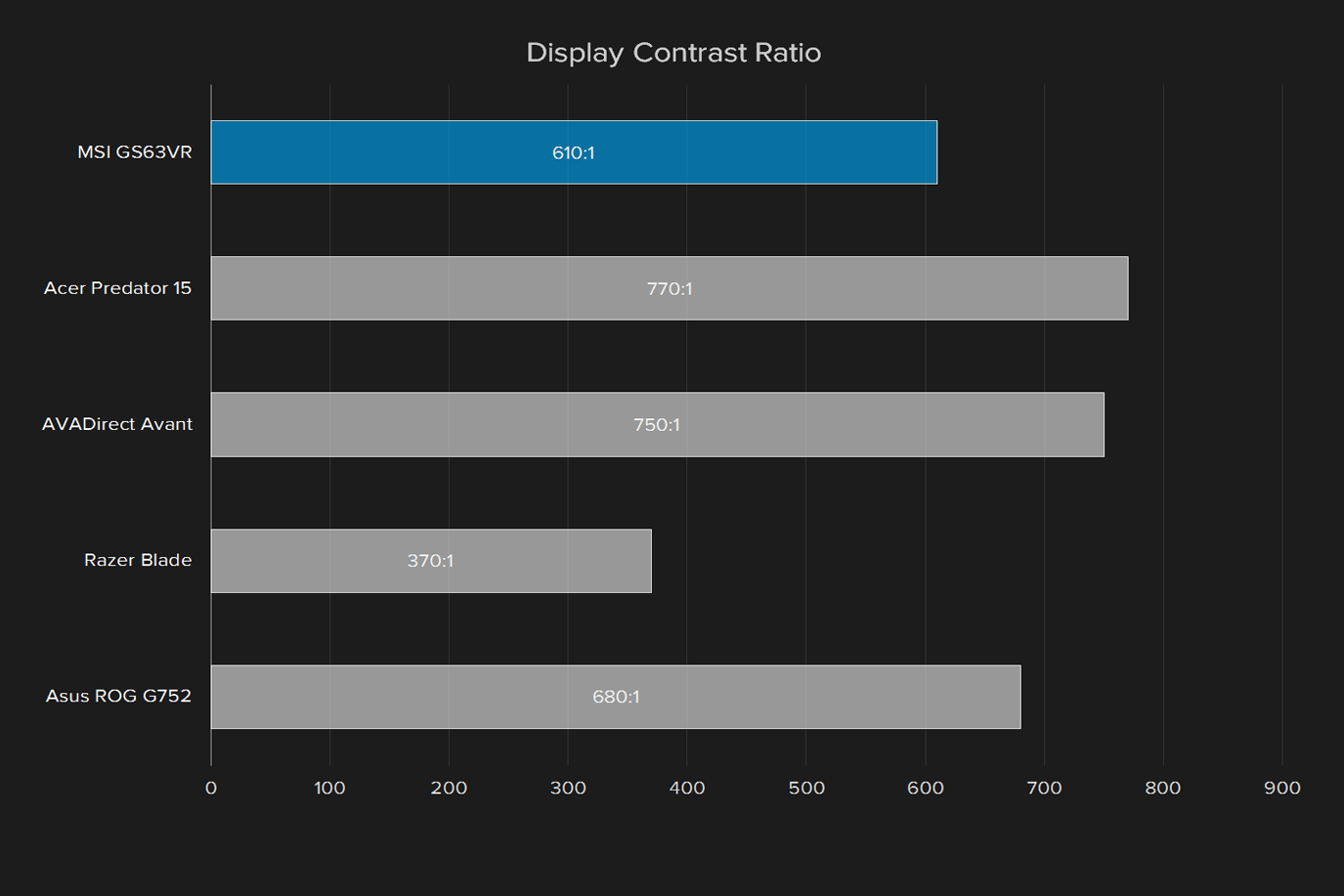
Task: Click the 100 axis tick label
Action: tap(329, 788)
